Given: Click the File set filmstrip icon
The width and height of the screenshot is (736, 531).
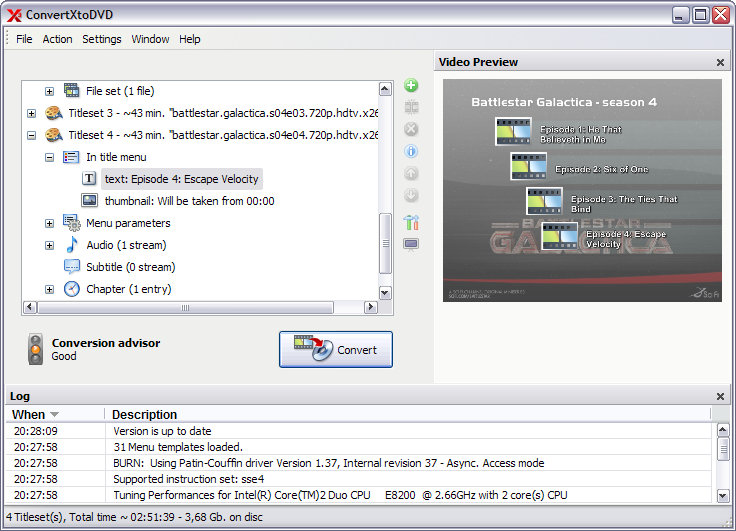Looking at the screenshot, I should click(x=71, y=91).
